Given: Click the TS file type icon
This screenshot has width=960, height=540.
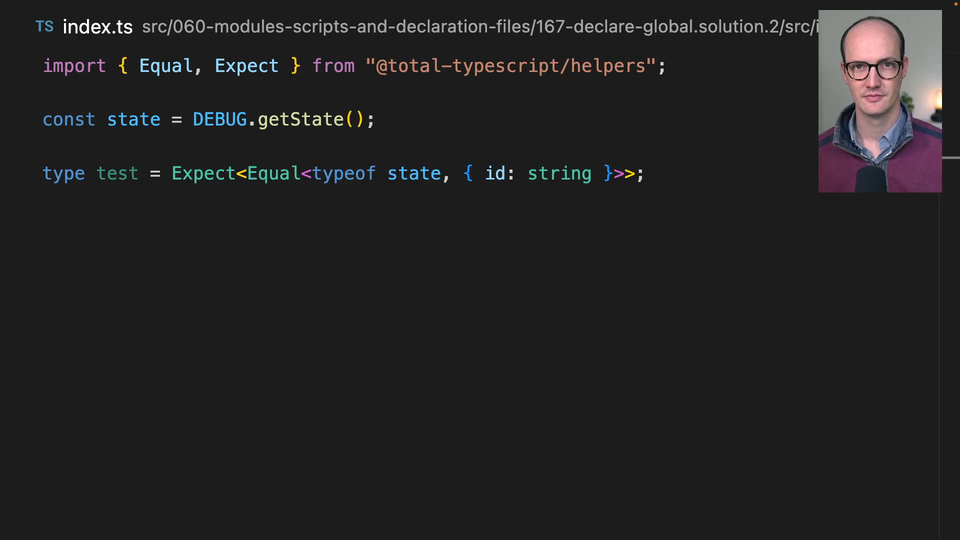Looking at the screenshot, I should point(44,27).
